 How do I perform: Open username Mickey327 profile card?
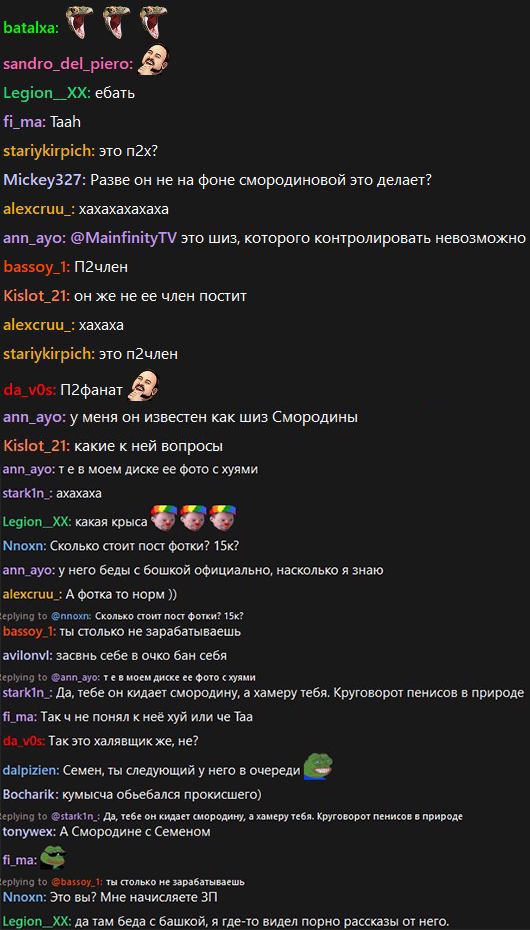click(x=44, y=180)
